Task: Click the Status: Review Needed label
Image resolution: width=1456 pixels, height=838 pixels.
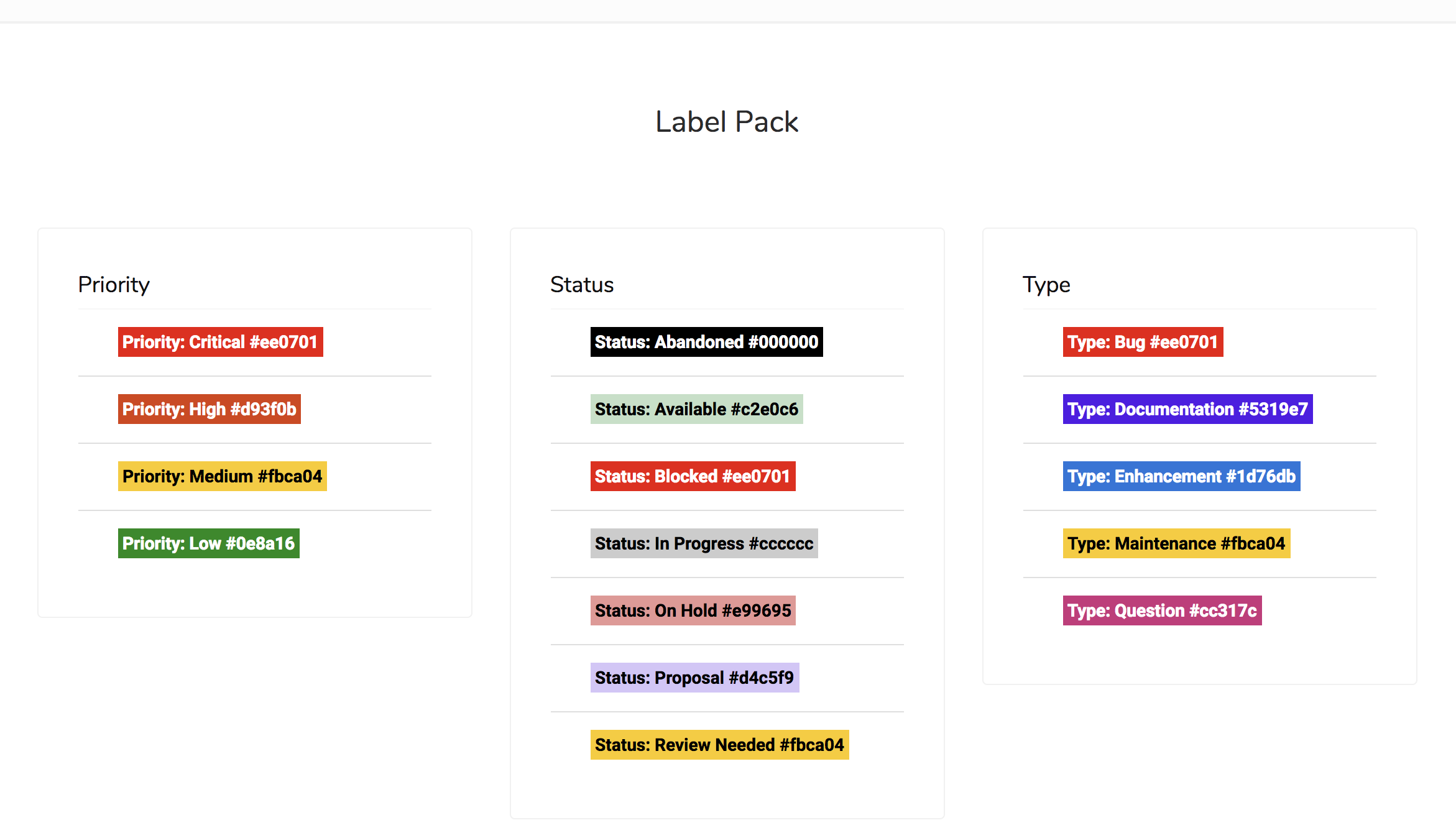Action: [719, 745]
